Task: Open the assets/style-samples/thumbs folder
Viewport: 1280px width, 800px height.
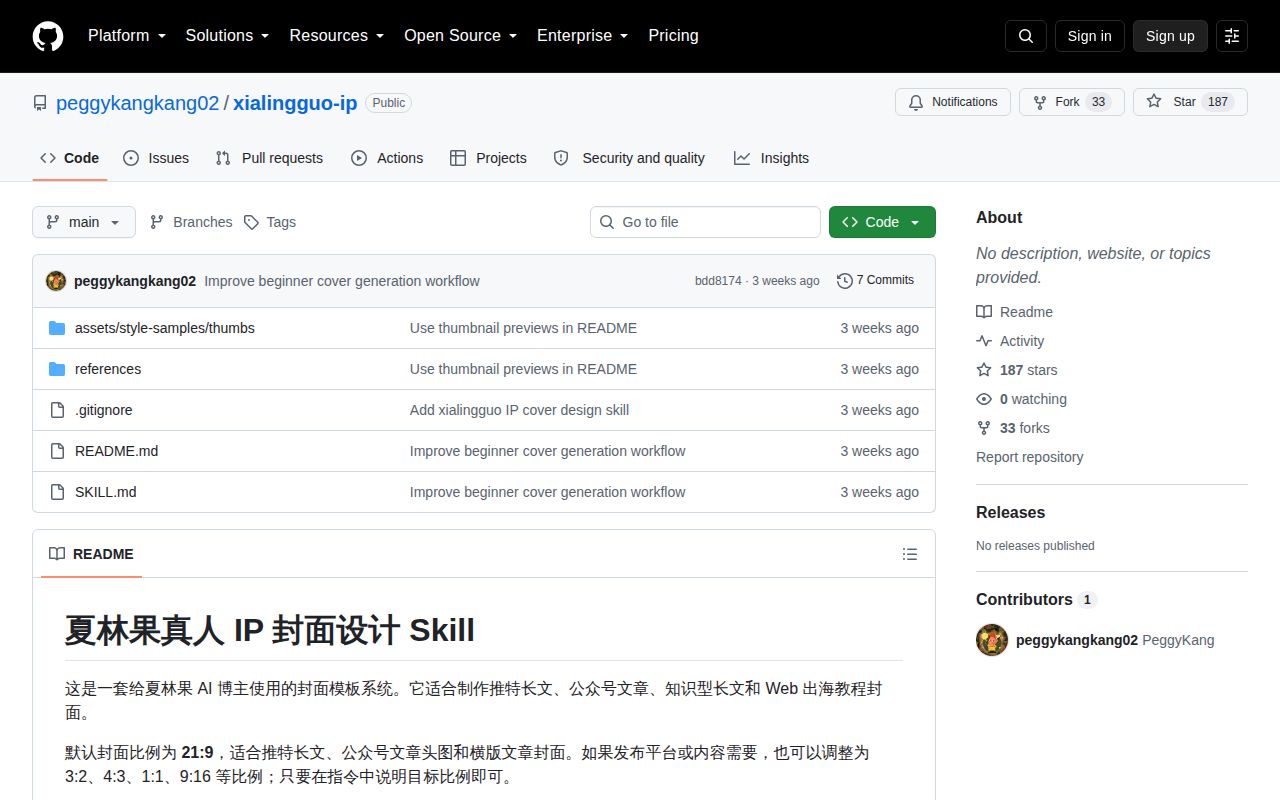Action: pos(165,328)
